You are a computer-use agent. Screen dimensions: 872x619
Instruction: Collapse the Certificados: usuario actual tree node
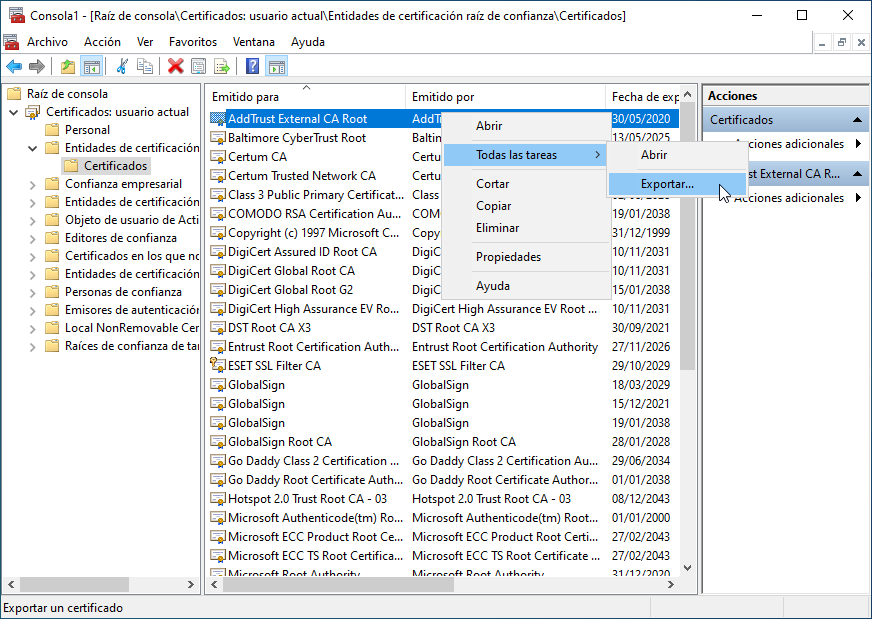coord(14,112)
